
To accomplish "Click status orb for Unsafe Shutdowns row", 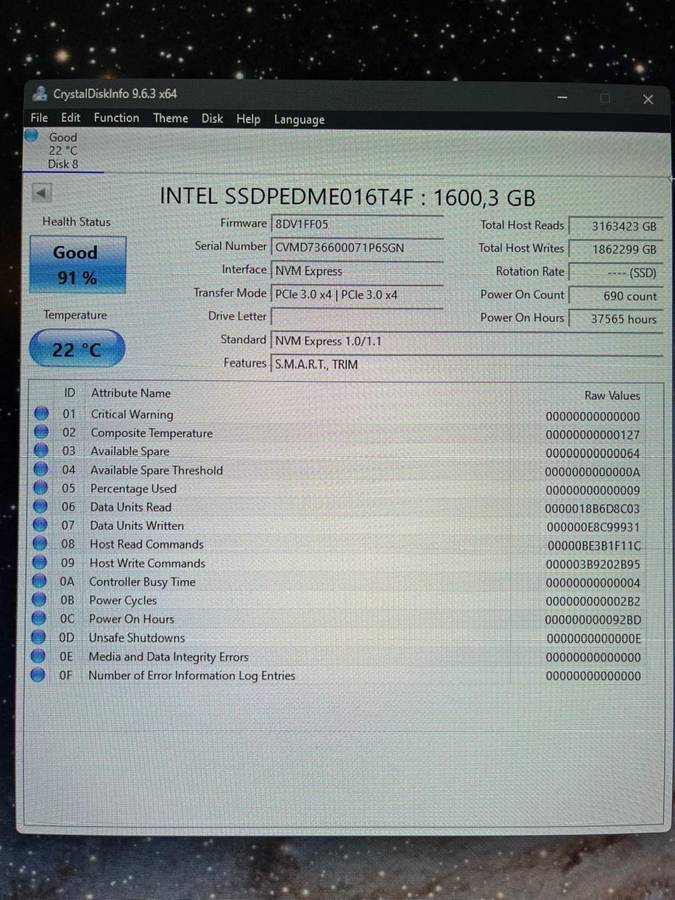I will (38, 637).
